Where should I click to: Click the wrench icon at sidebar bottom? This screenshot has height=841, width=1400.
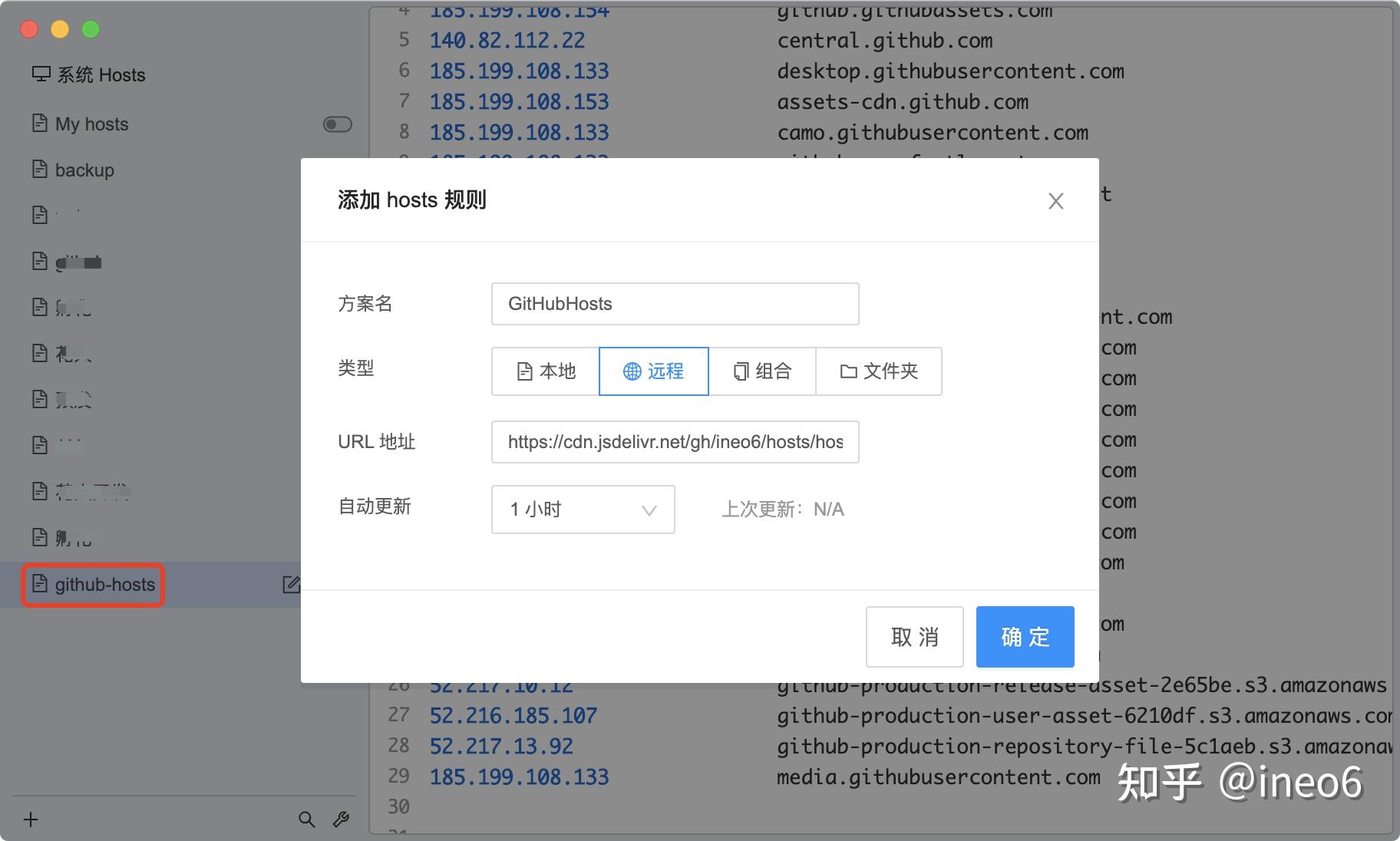[340, 820]
